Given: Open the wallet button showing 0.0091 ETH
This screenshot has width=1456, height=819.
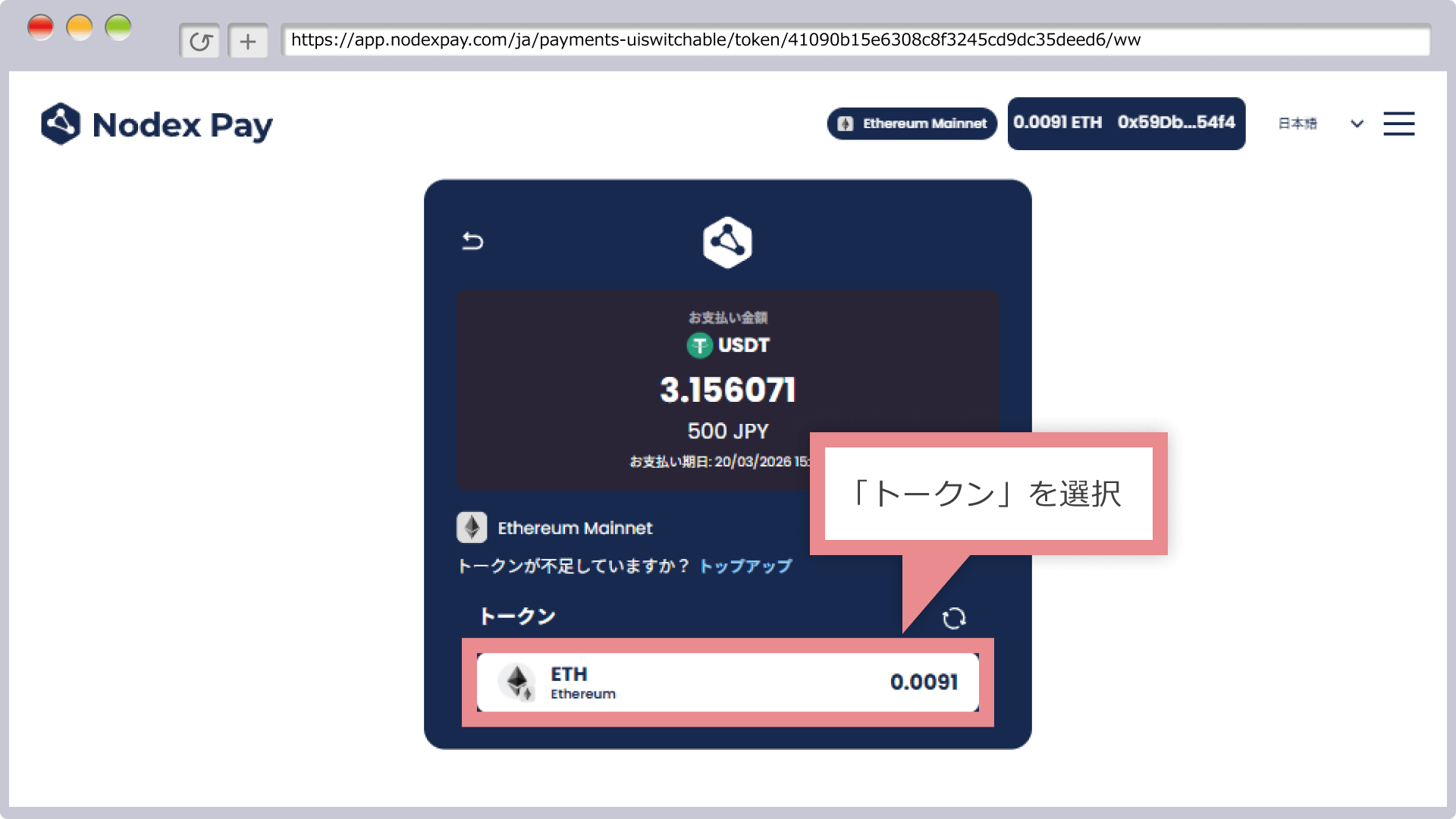Looking at the screenshot, I should (1126, 123).
